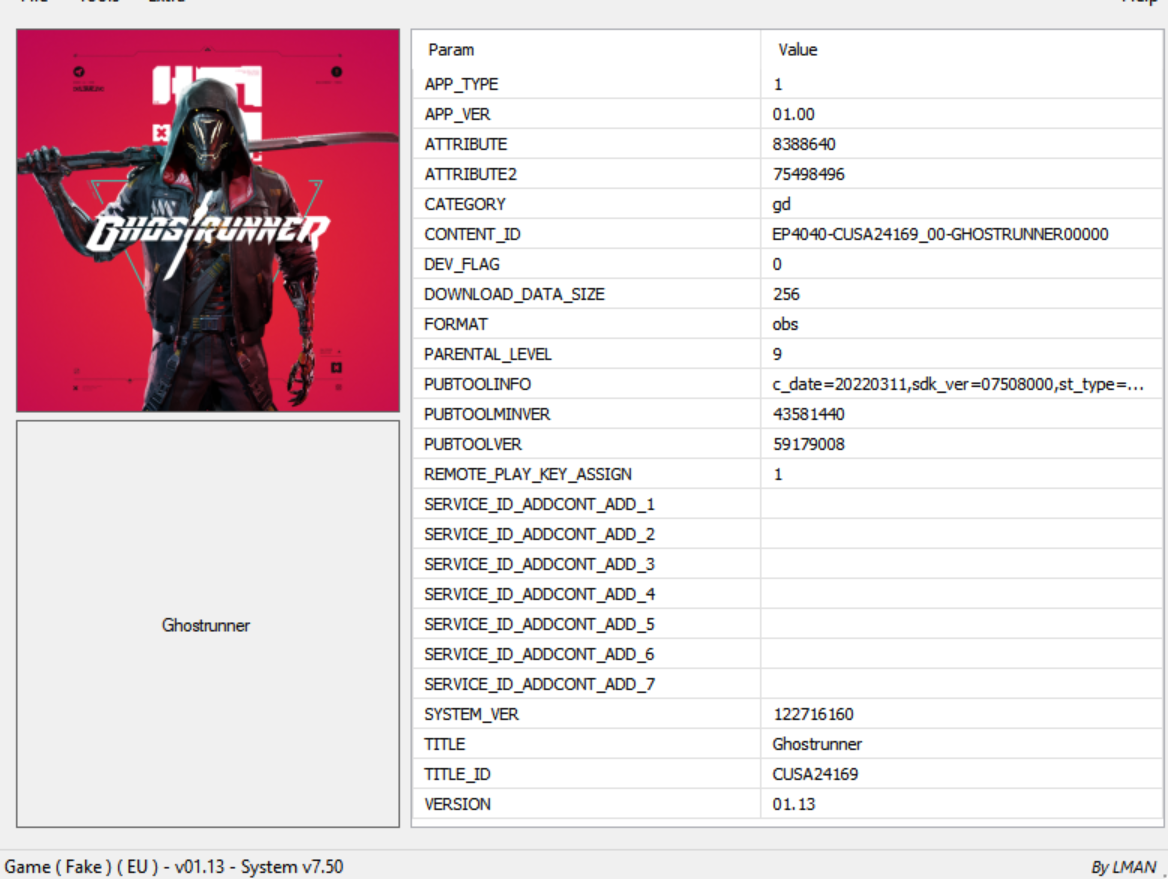
Task: Select the TITLE_ID parameter name
Action: (457, 774)
